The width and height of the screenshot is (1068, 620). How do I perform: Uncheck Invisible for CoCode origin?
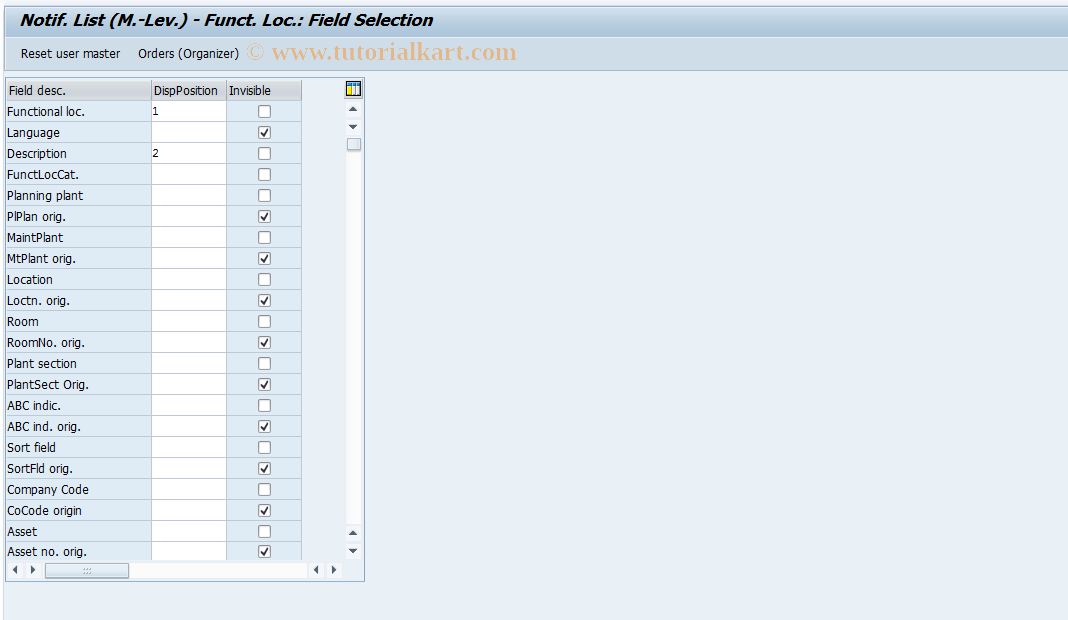(x=264, y=511)
